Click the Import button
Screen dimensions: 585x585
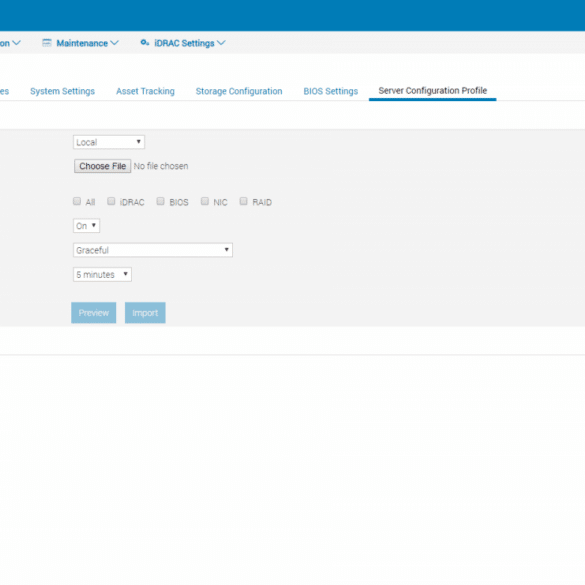145,313
